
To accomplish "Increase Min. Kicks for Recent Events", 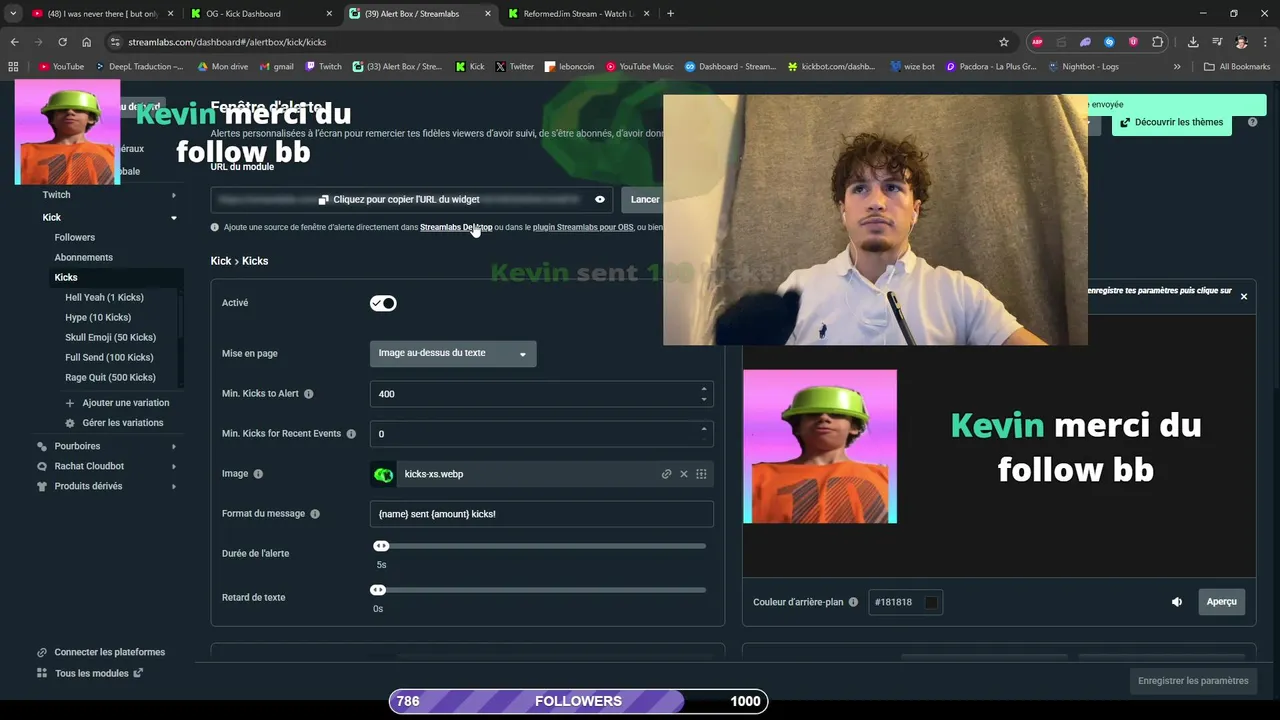I will pos(704,429).
